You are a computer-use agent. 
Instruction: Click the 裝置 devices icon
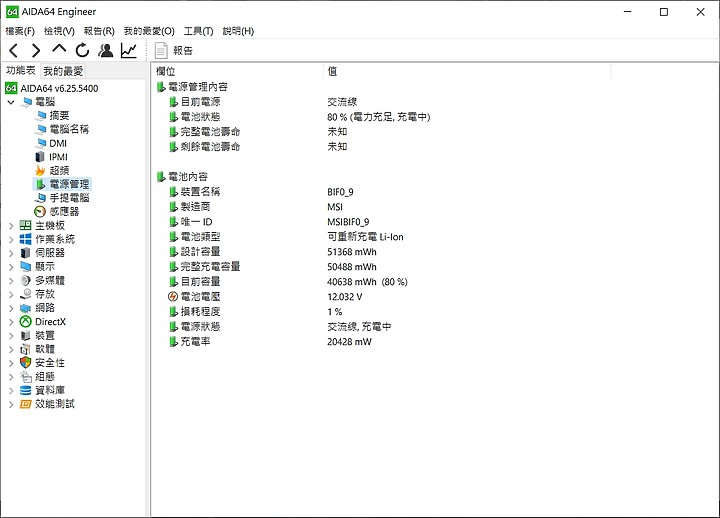(x=26, y=335)
